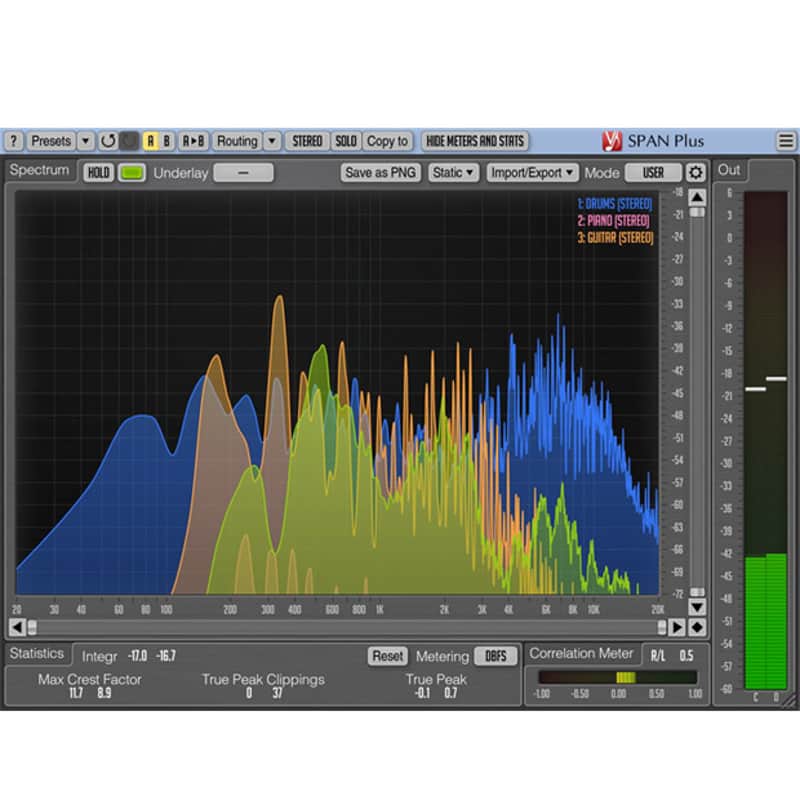Open the Import/Export dropdown
Image resolution: width=800 pixels, height=800 pixels.
(532, 173)
